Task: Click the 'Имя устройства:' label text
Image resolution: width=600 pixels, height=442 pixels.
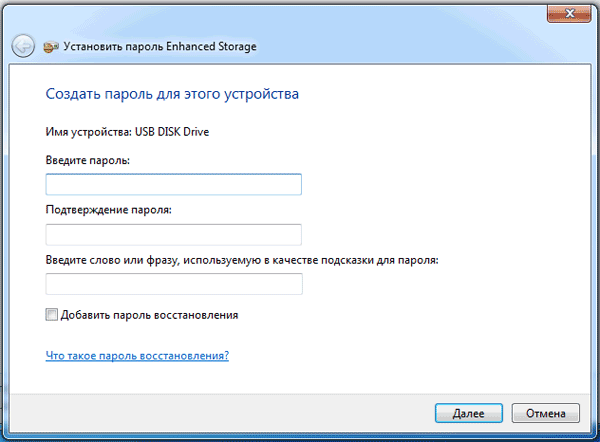Action: tap(89, 132)
